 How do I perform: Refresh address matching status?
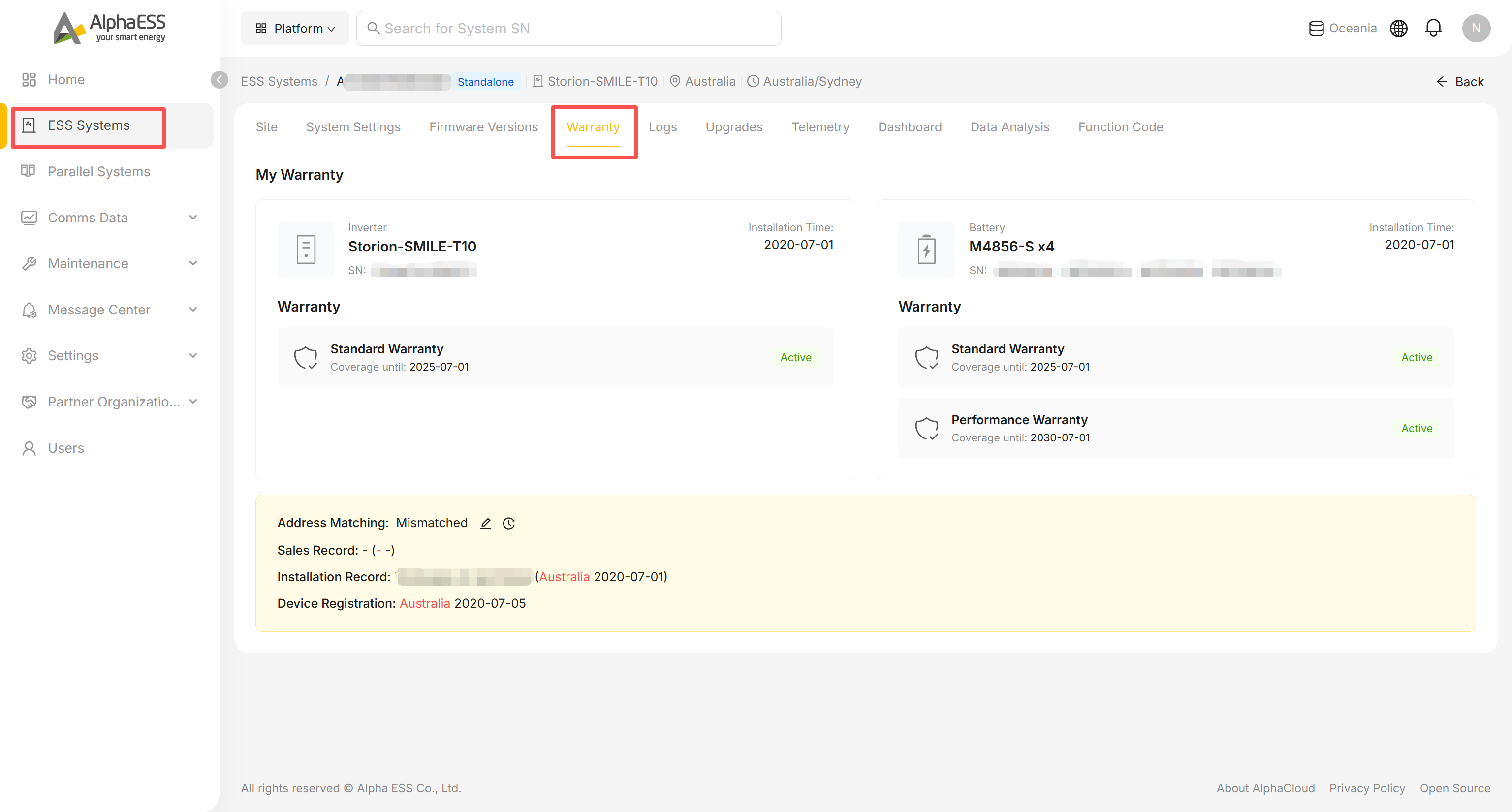point(509,523)
